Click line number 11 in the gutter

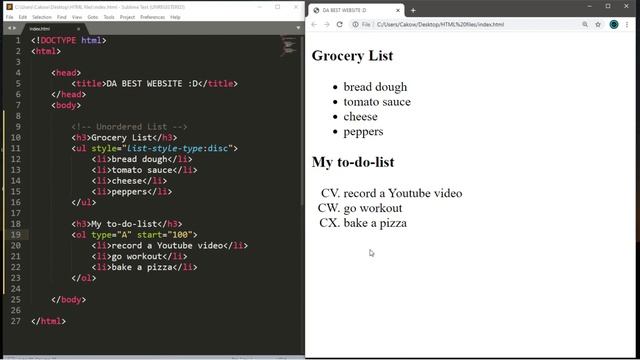(x=16, y=148)
